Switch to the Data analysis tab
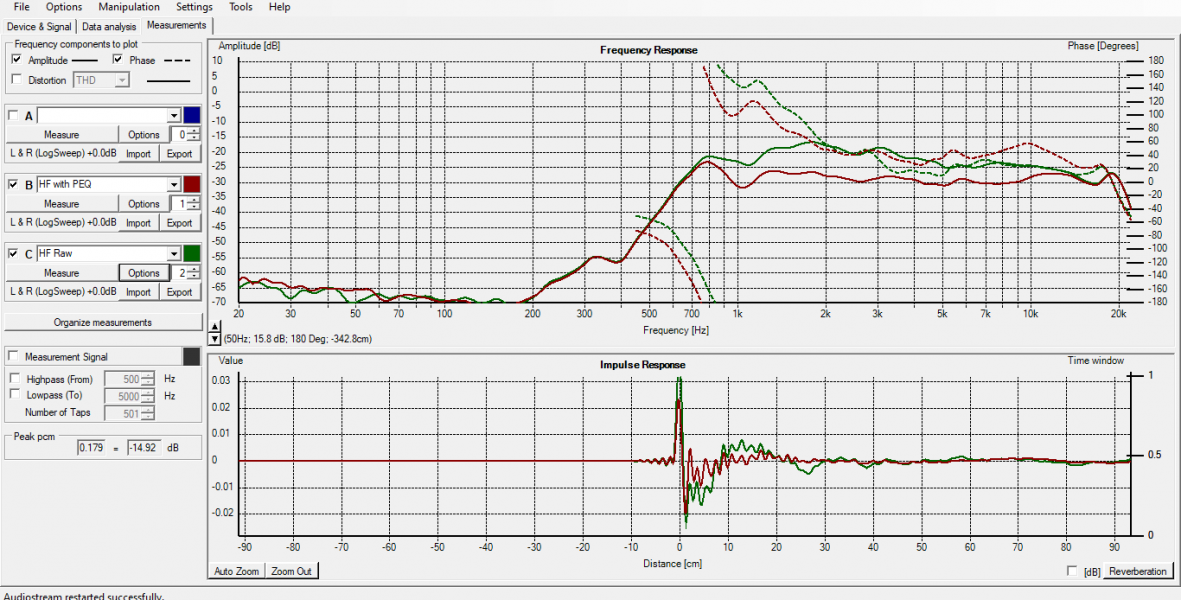Viewport: 1181px width, 600px height. [x=108, y=26]
